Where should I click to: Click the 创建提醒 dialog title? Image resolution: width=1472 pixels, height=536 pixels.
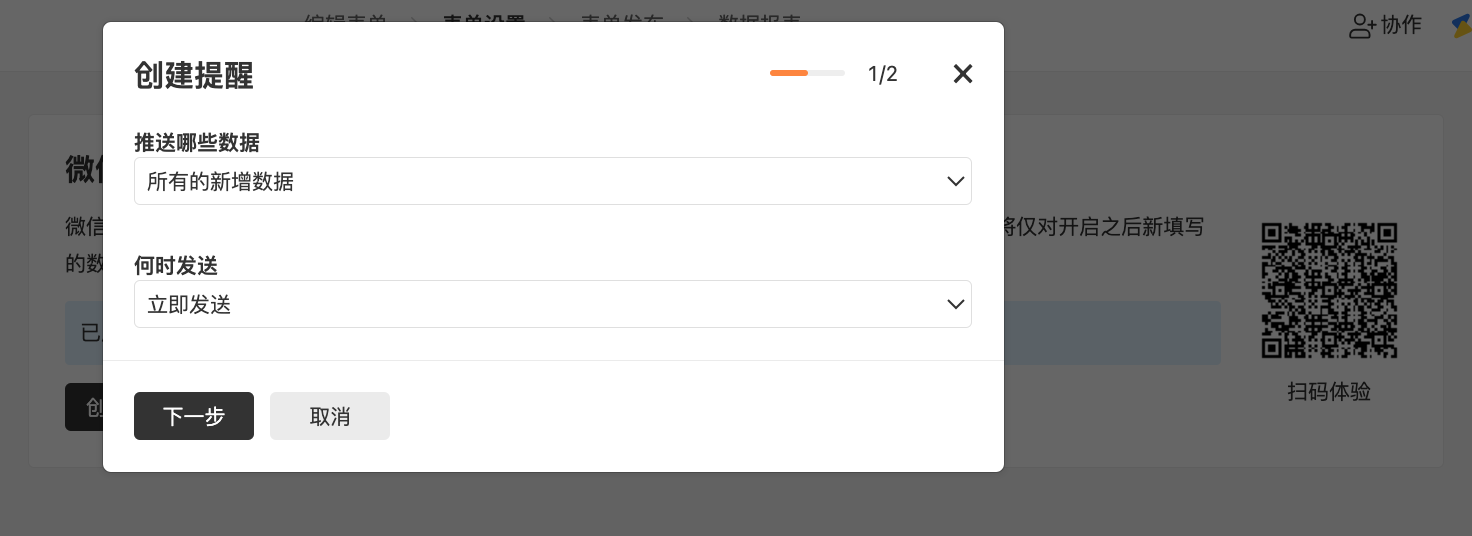coord(194,75)
